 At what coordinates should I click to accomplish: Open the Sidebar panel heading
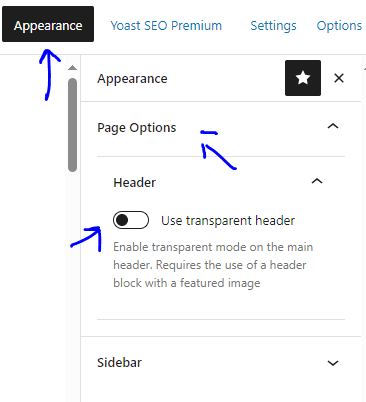tap(119, 363)
